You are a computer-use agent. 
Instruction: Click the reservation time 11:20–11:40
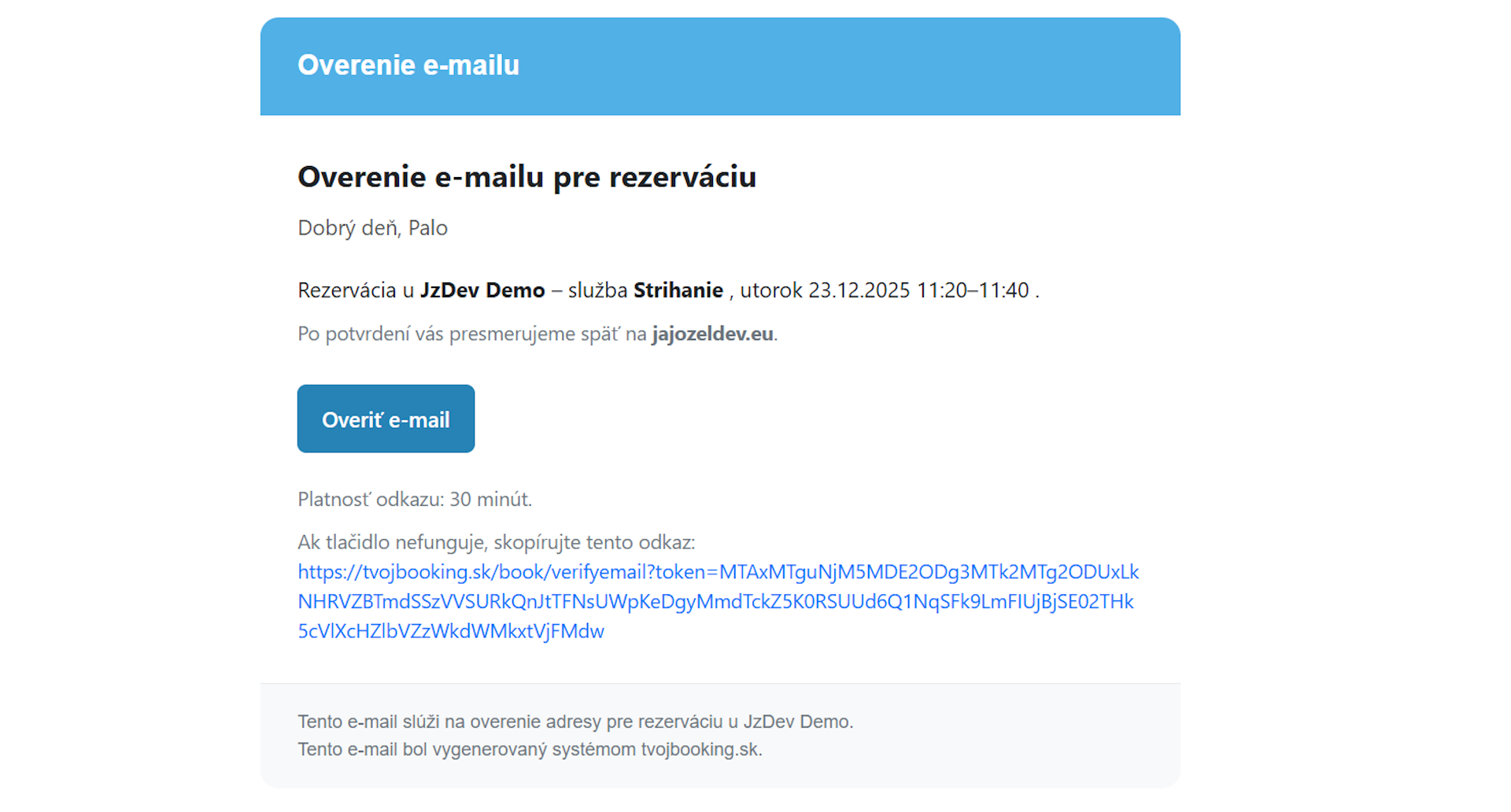(973, 290)
